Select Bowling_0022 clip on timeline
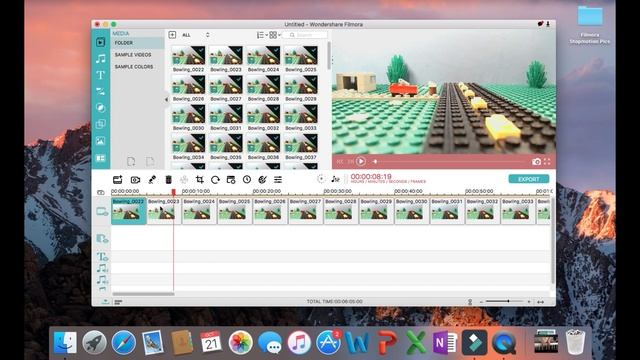This screenshot has height=360, width=640. point(129,211)
